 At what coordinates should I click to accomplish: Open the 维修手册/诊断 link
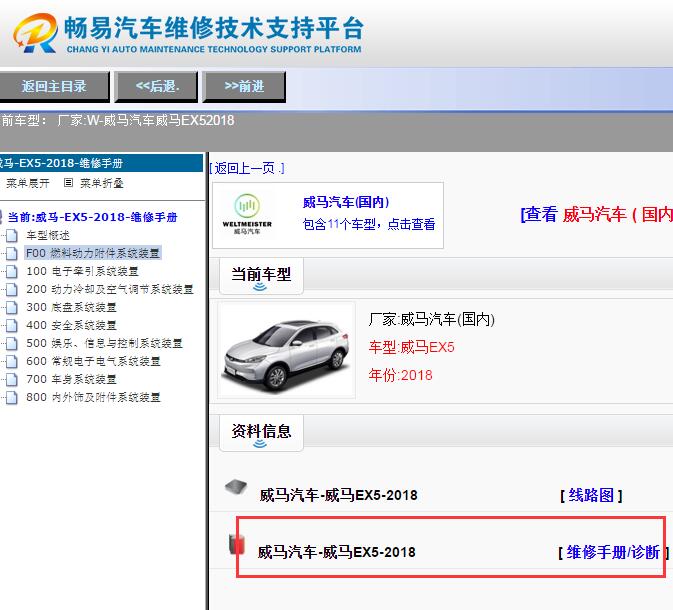click(613, 552)
